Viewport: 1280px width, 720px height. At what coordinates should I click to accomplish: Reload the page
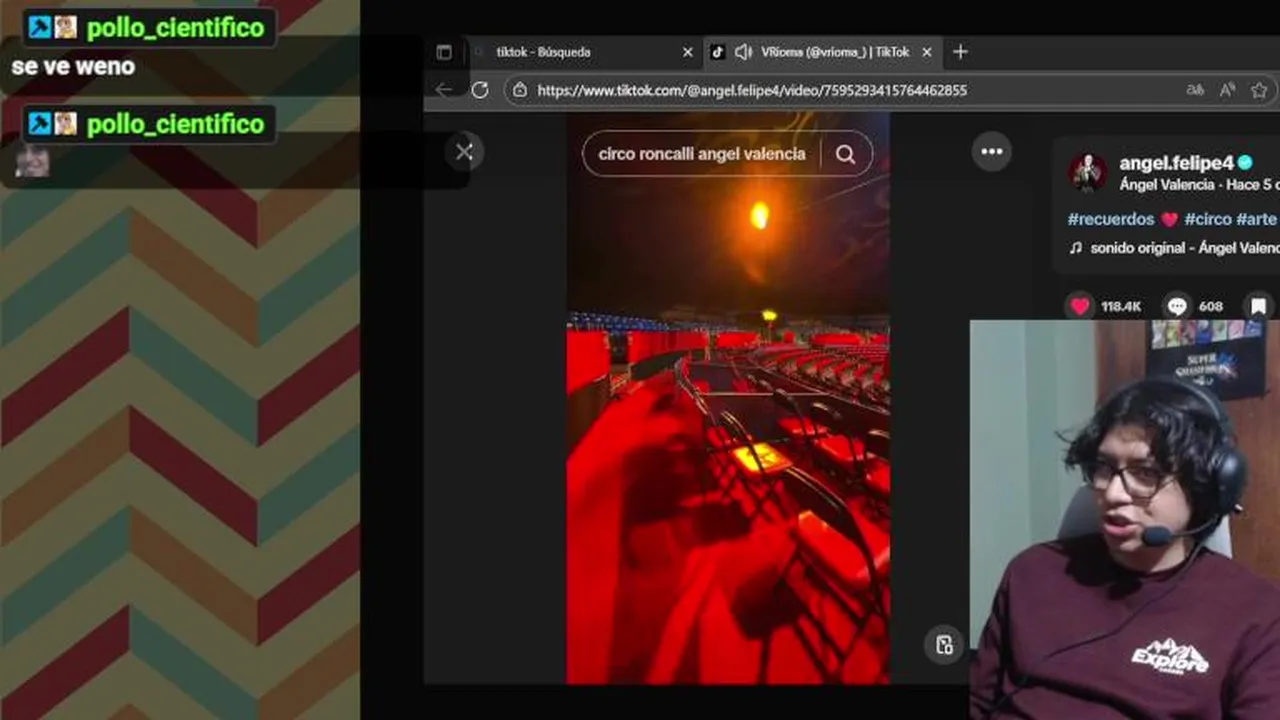[x=480, y=90]
